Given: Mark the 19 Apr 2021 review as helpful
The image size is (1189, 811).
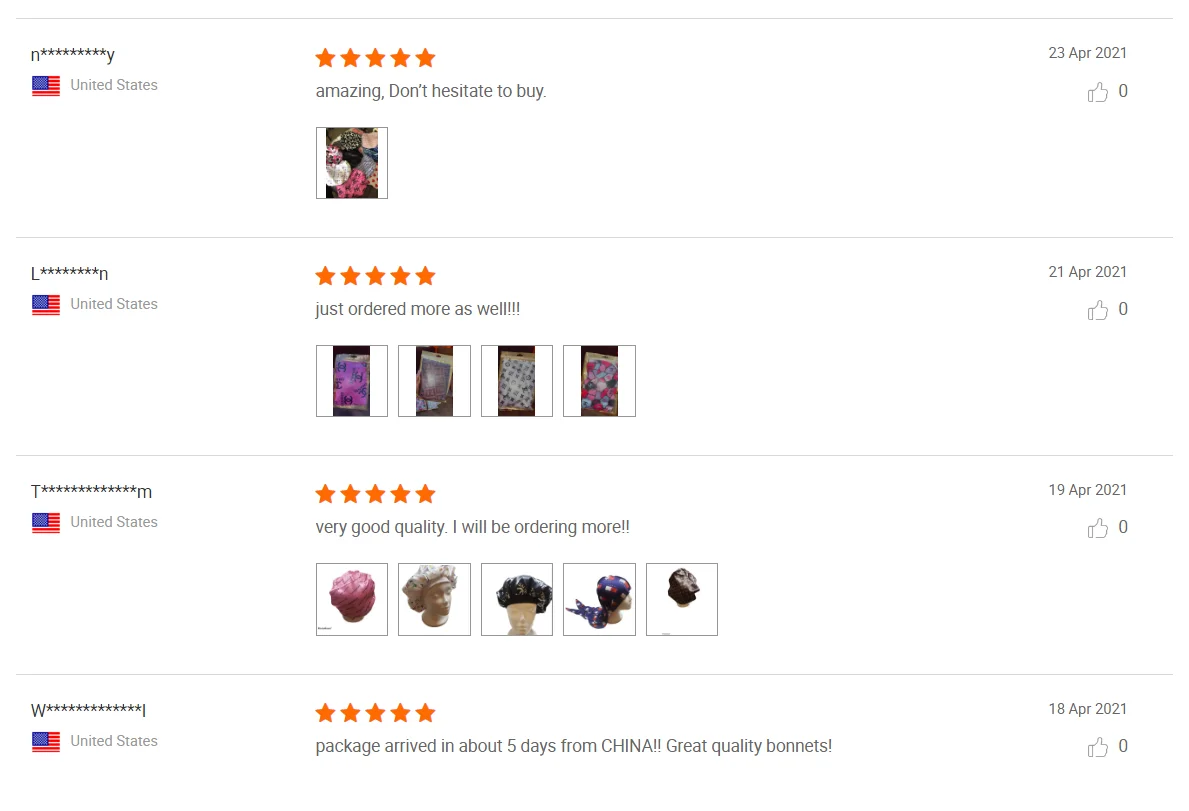Looking at the screenshot, I should click(1097, 528).
